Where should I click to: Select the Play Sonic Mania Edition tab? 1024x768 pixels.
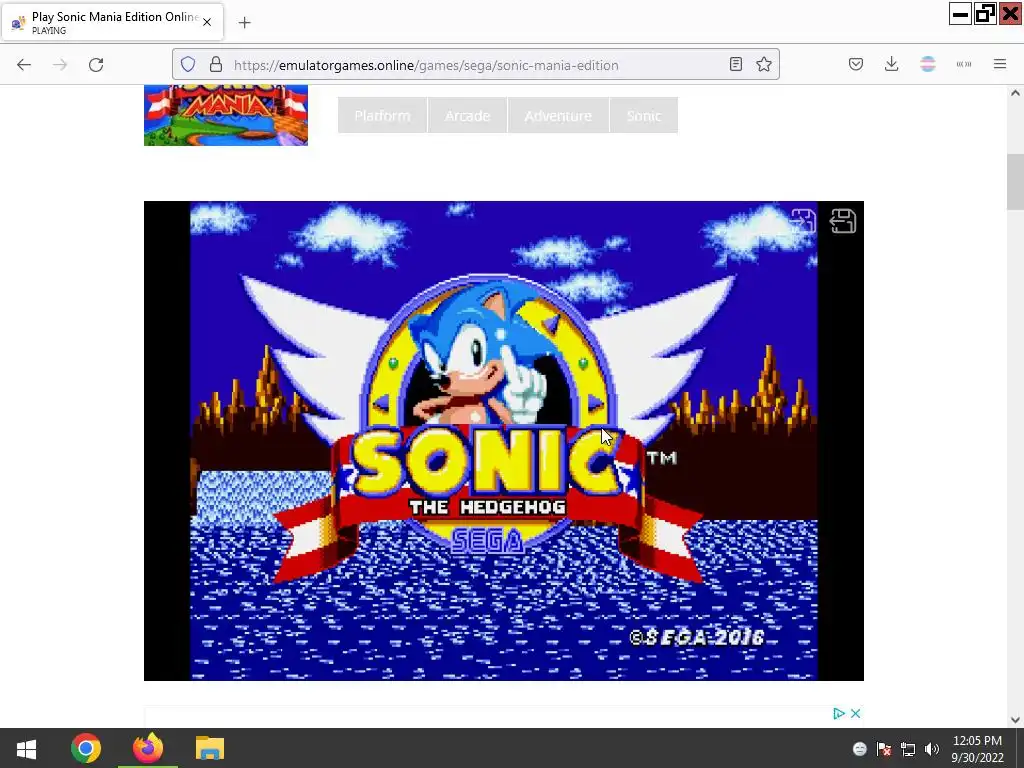[x=112, y=22]
